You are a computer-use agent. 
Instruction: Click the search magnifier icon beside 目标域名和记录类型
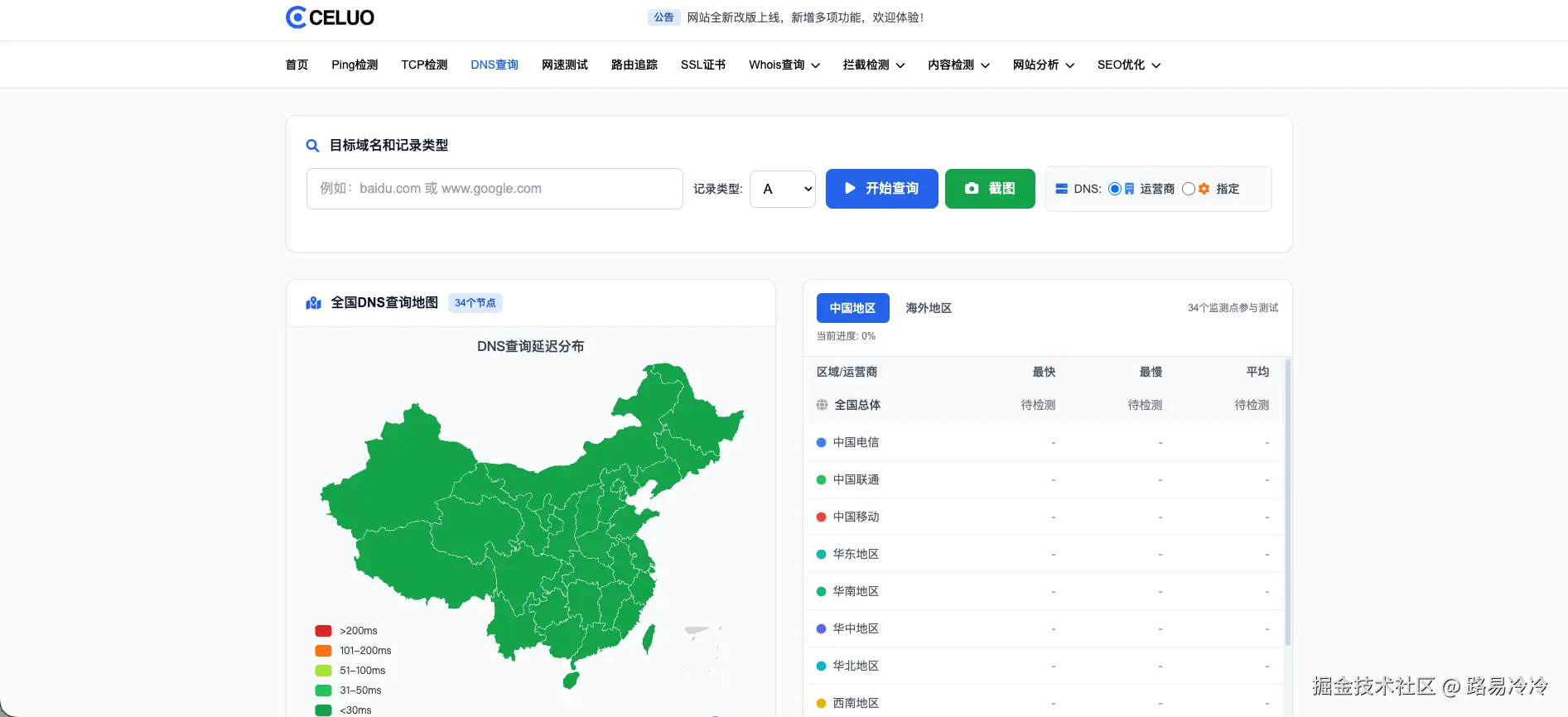coord(312,146)
